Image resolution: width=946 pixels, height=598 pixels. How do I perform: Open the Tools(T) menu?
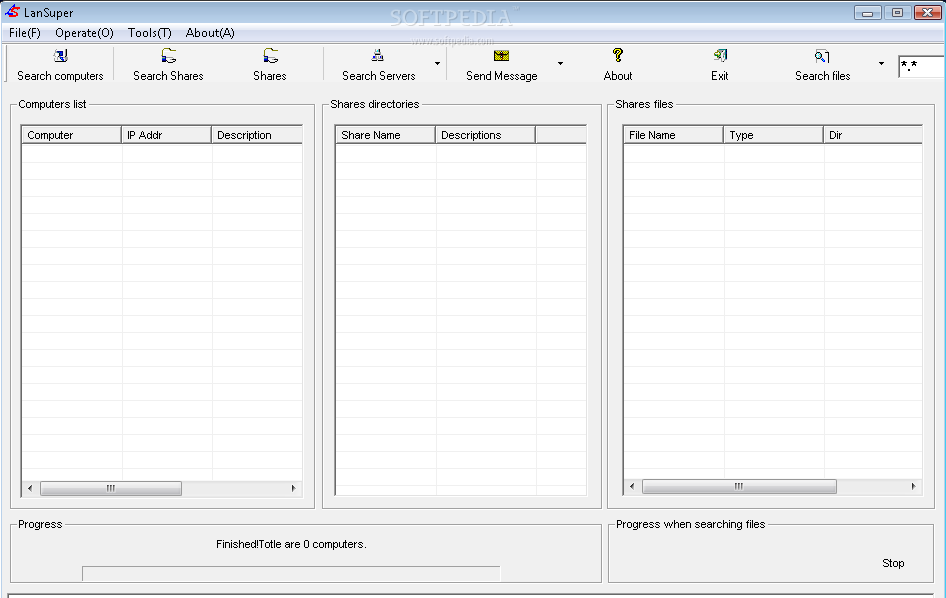[x=150, y=33]
